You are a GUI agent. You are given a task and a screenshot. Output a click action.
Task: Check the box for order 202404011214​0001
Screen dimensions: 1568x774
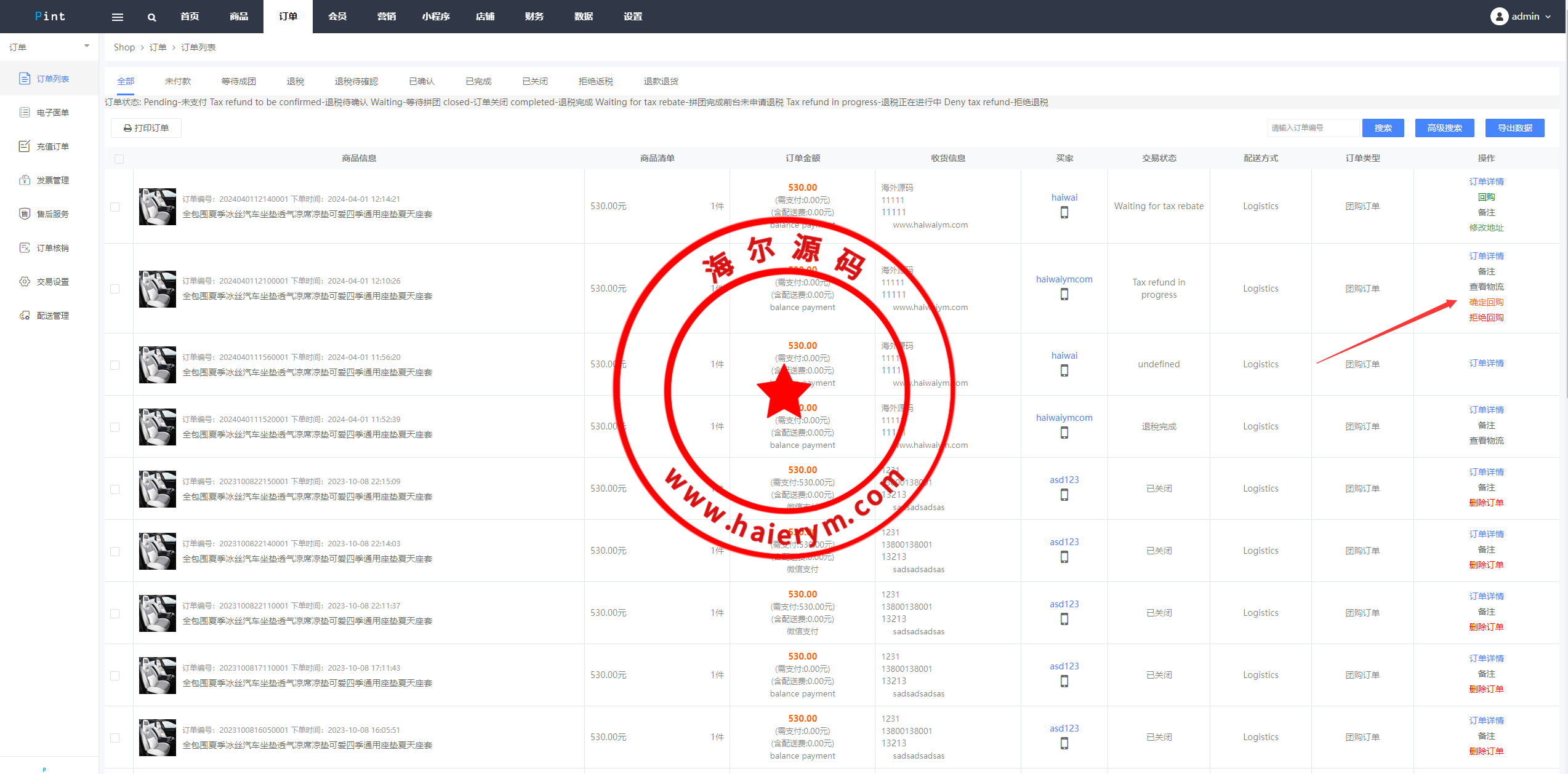point(115,207)
